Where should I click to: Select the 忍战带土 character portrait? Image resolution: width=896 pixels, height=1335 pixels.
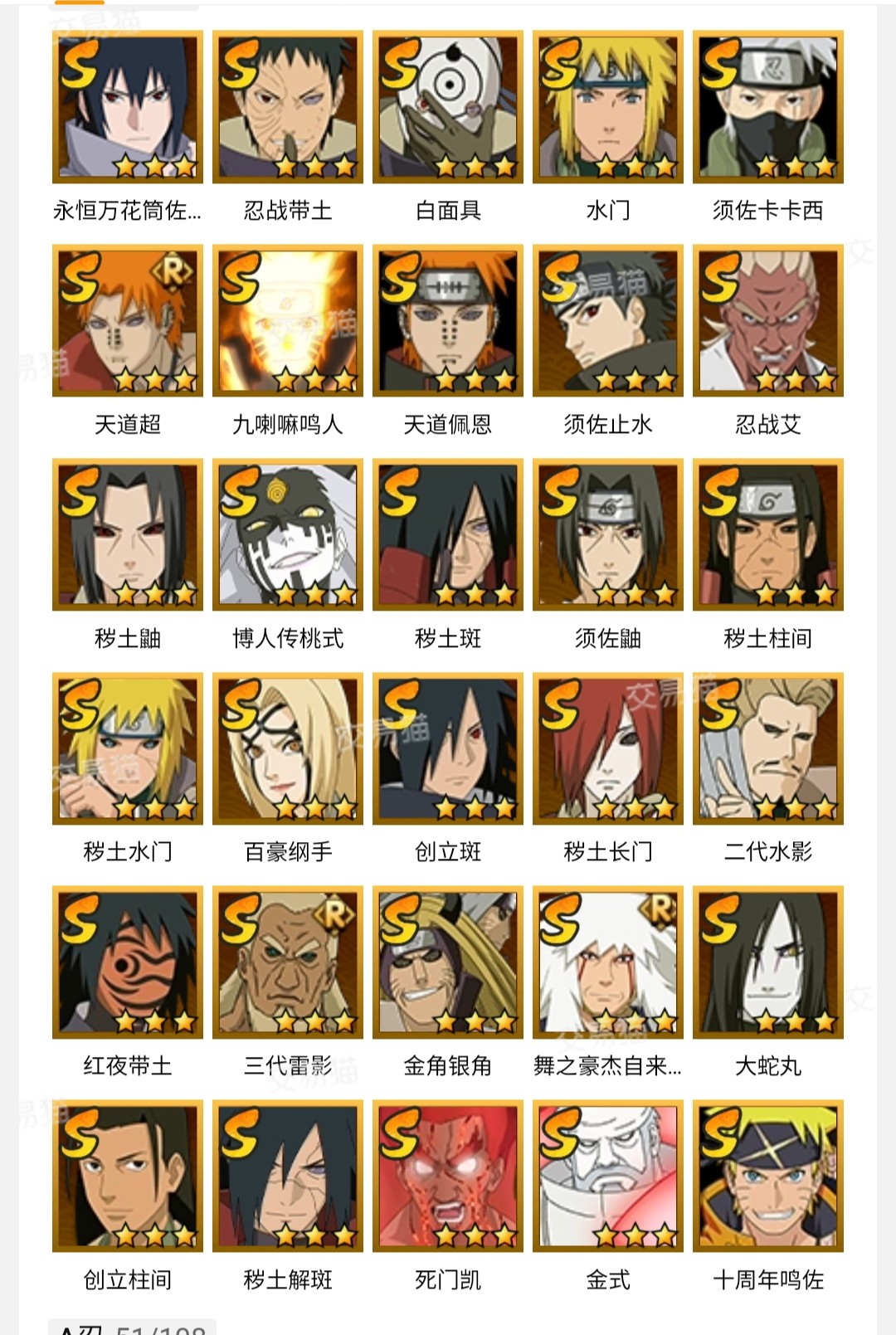coord(288,107)
